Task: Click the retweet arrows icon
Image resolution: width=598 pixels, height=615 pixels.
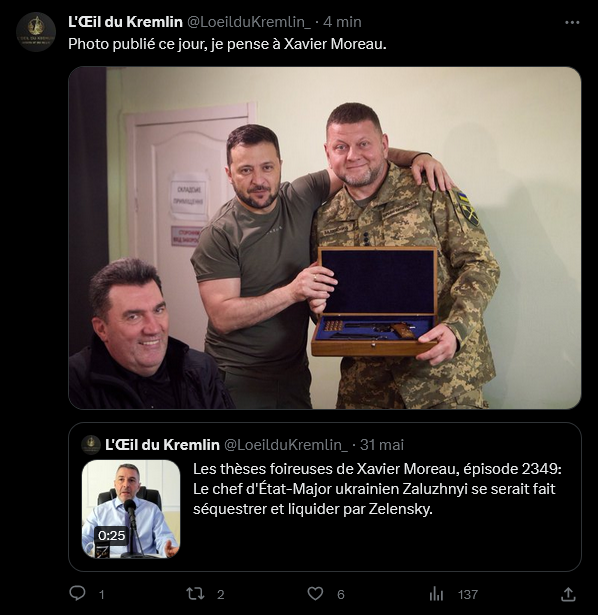Action: coord(195,594)
